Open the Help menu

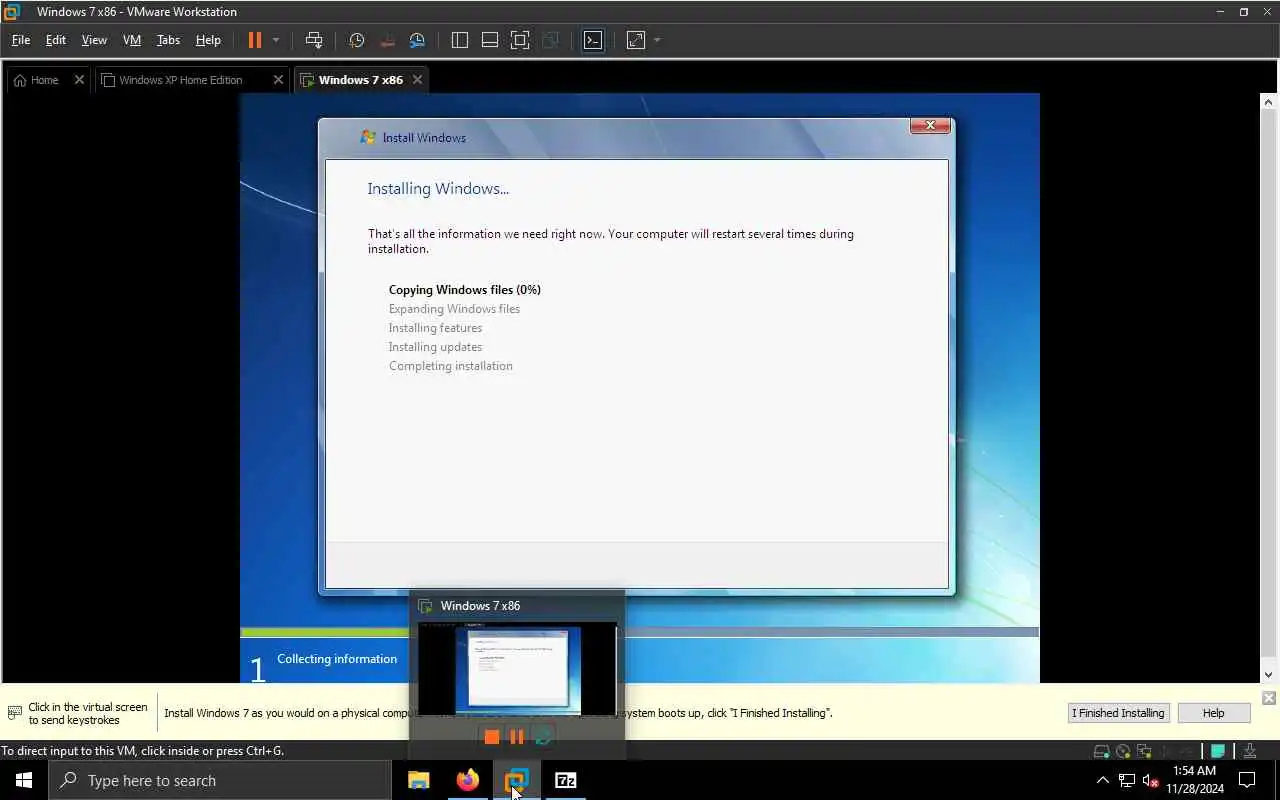coord(208,40)
